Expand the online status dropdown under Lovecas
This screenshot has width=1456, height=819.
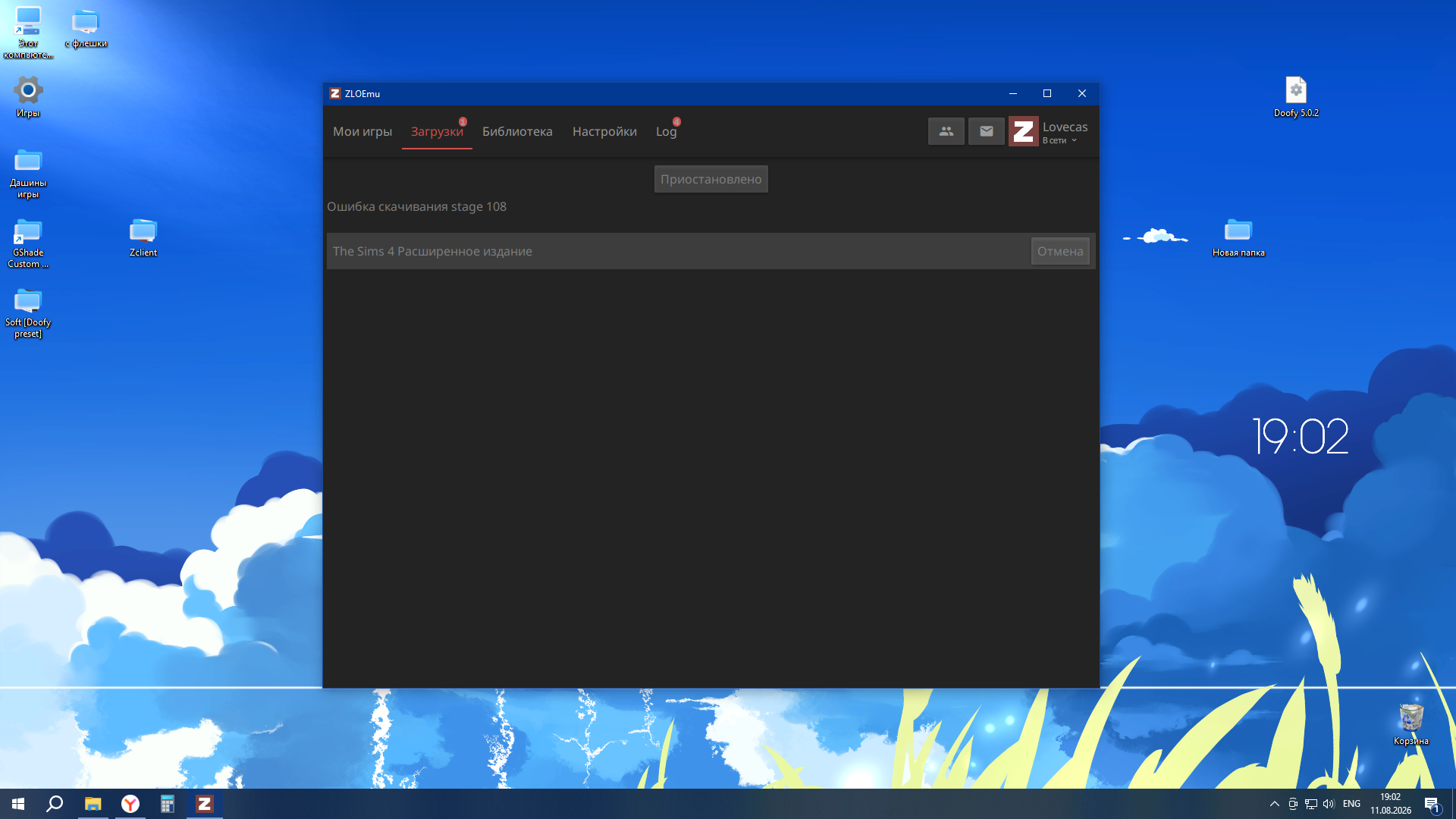click(x=1059, y=140)
